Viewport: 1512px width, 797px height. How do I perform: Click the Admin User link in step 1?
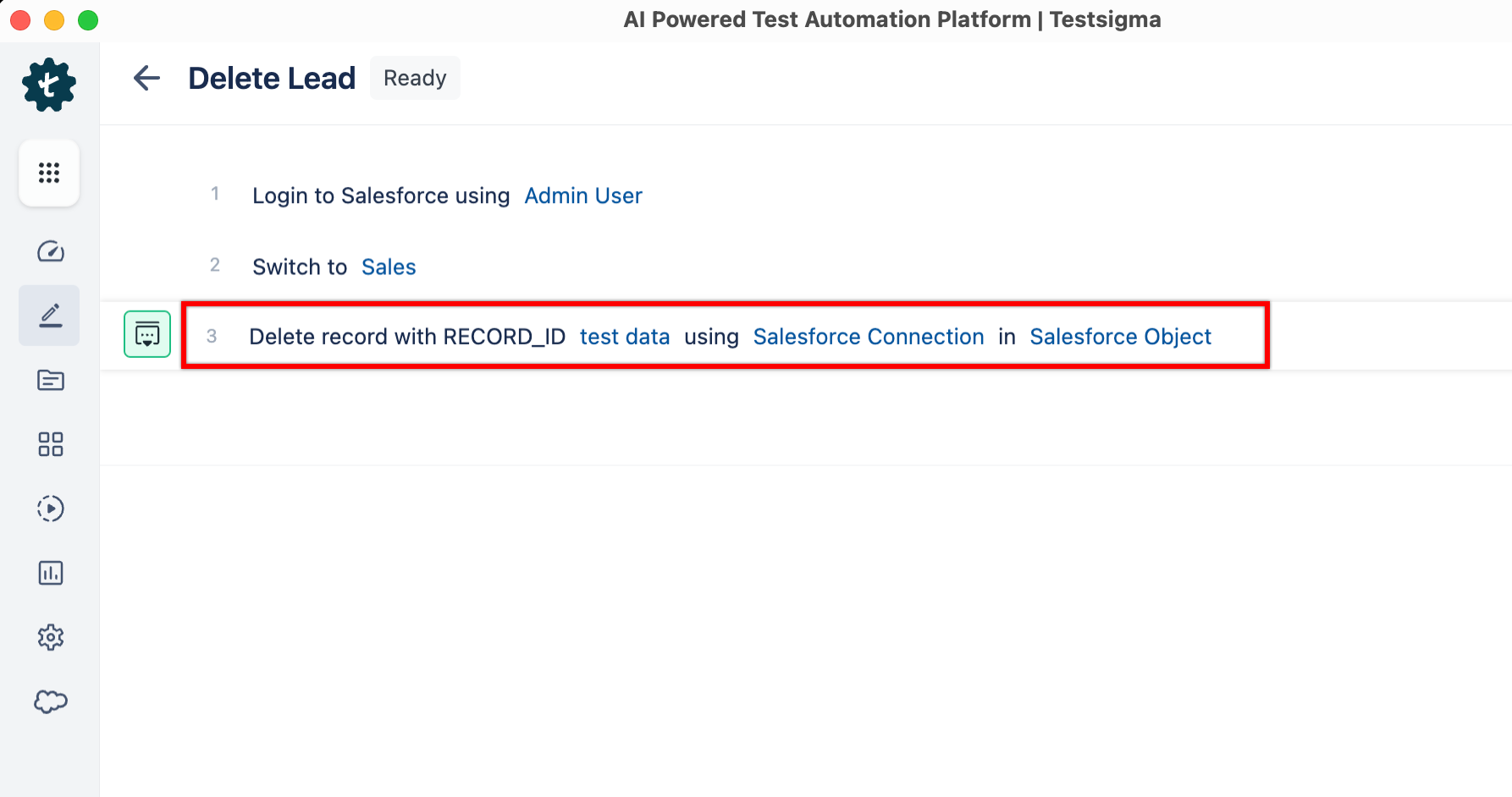click(x=583, y=195)
